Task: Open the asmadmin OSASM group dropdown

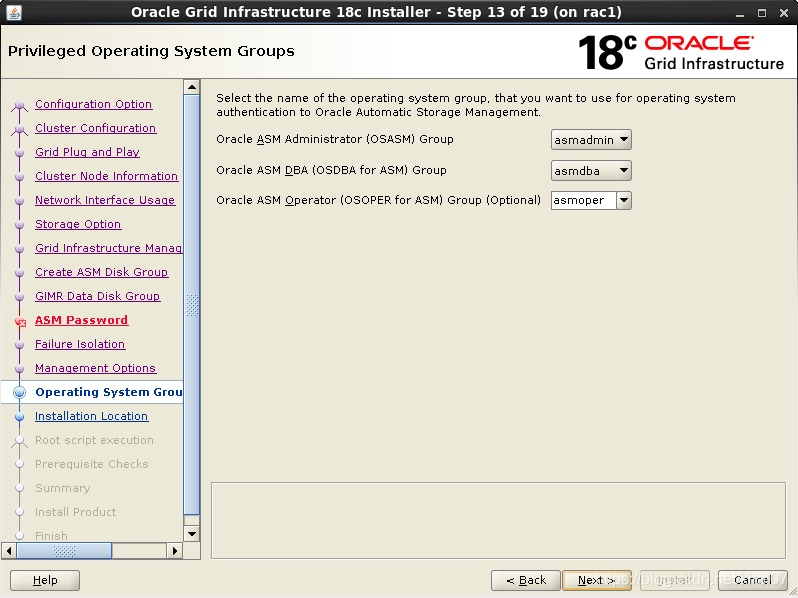Action: (591, 139)
